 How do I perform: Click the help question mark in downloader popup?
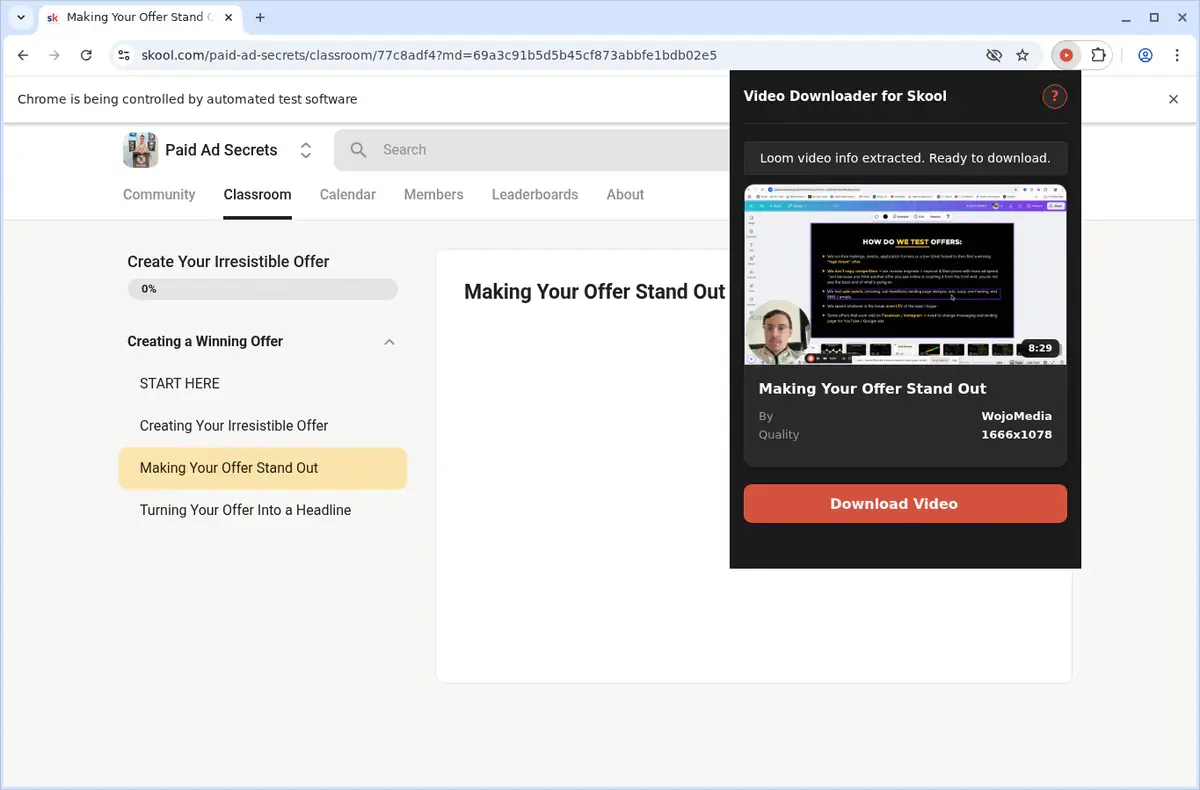(1055, 96)
